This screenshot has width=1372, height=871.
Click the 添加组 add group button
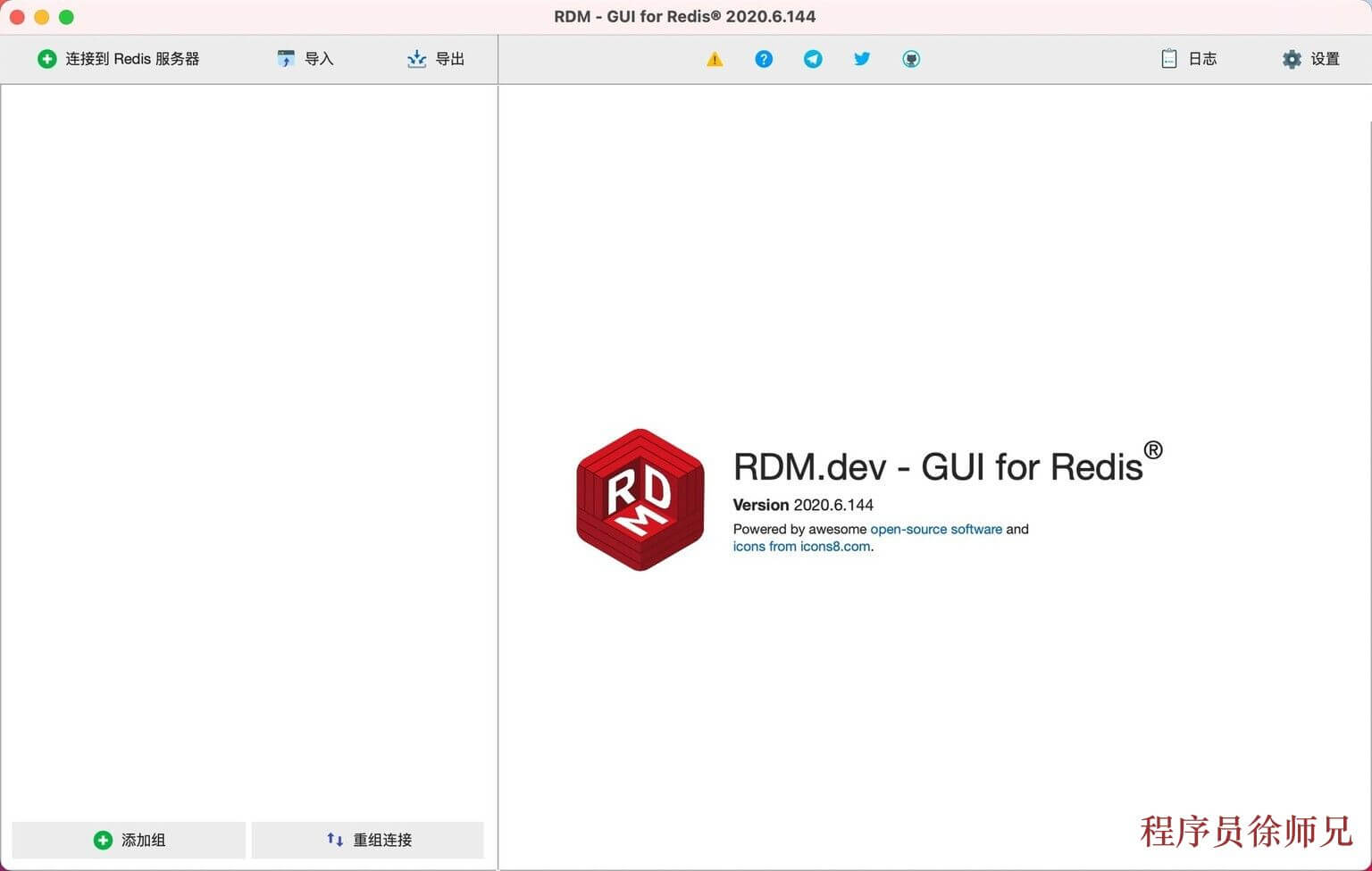(x=129, y=840)
